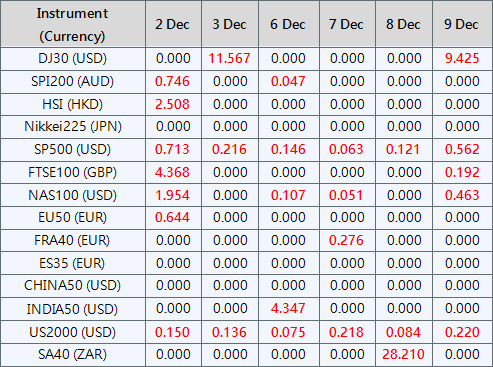Click DJ30 value 9.425 on 9 Dec
Image resolution: width=493 pixels, height=367 pixels.
(x=462, y=58)
